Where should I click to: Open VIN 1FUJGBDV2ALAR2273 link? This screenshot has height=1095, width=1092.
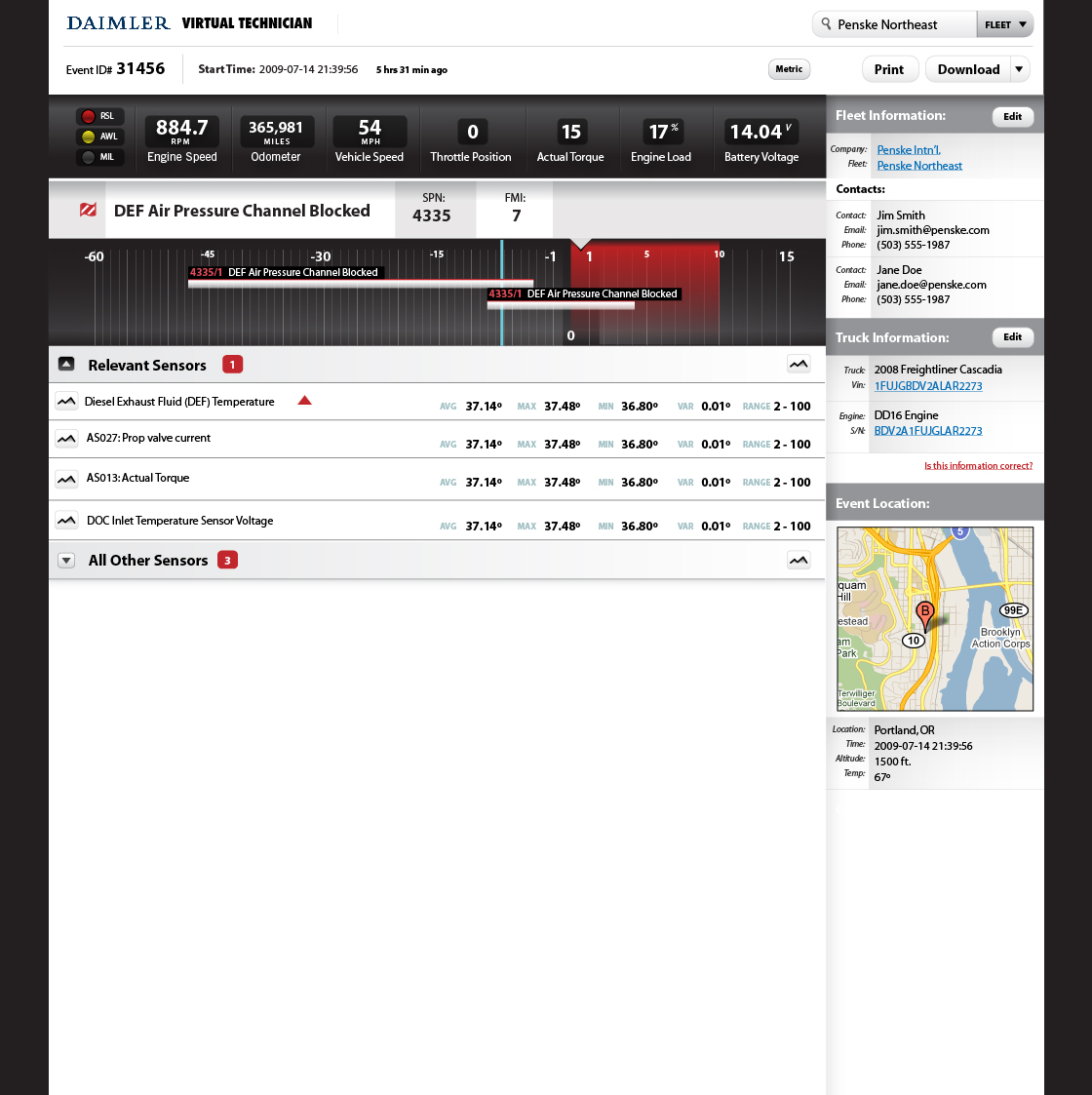(x=928, y=386)
